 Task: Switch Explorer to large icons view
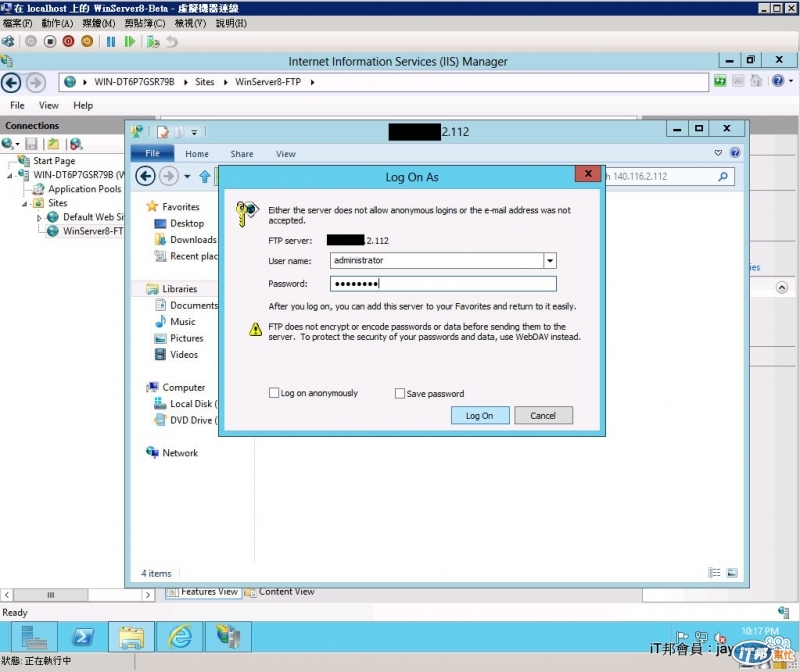click(732, 573)
